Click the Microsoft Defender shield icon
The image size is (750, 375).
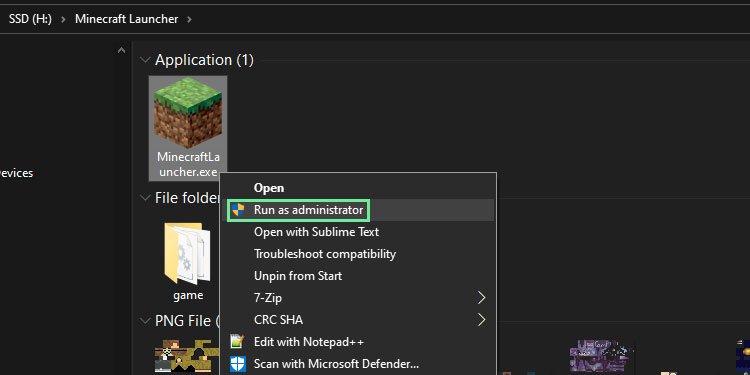coord(238,364)
